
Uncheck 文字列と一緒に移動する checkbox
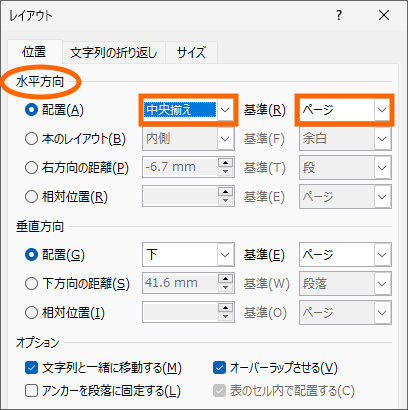pyautogui.click(x=31, y=368)
